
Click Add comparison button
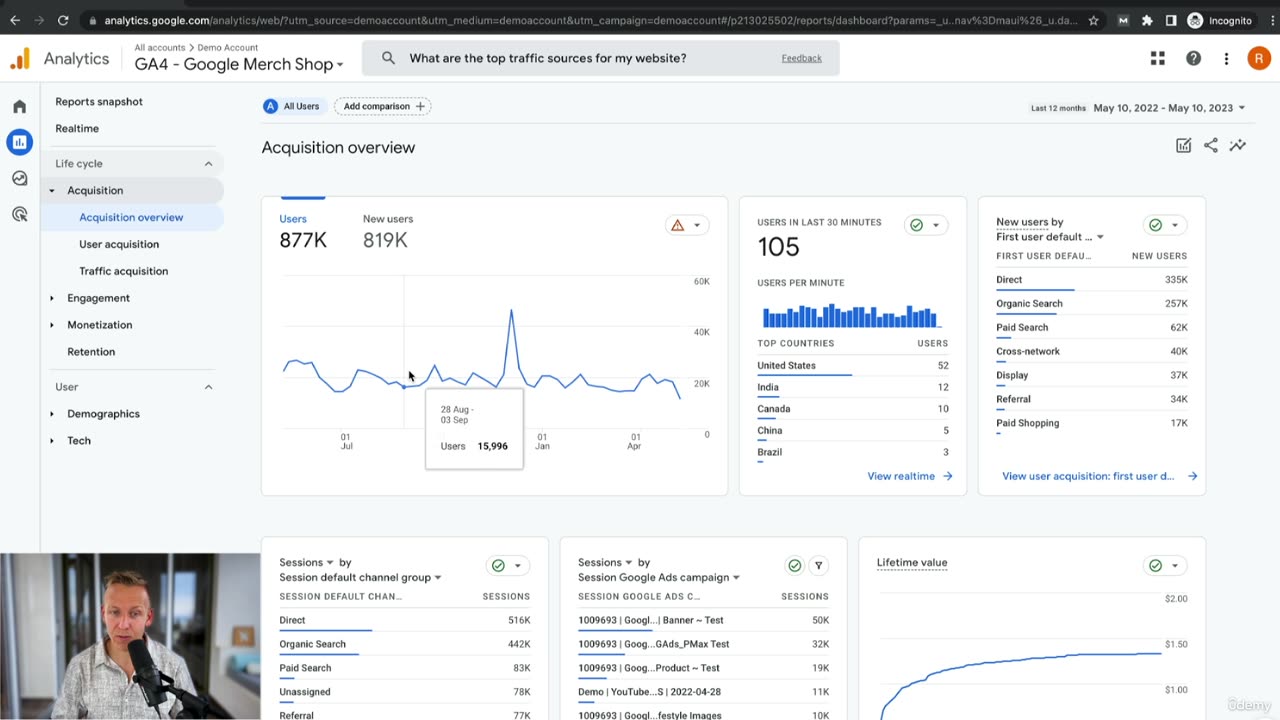click(x=383, y=106)
